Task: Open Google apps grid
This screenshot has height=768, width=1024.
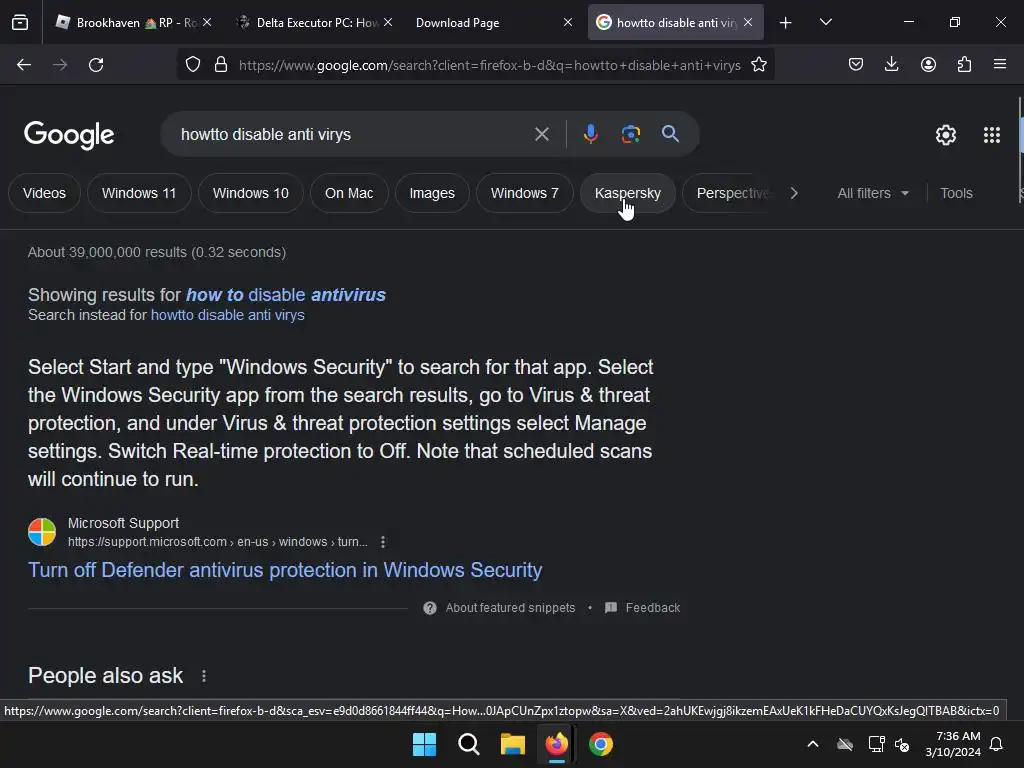Action: [992, 135]
